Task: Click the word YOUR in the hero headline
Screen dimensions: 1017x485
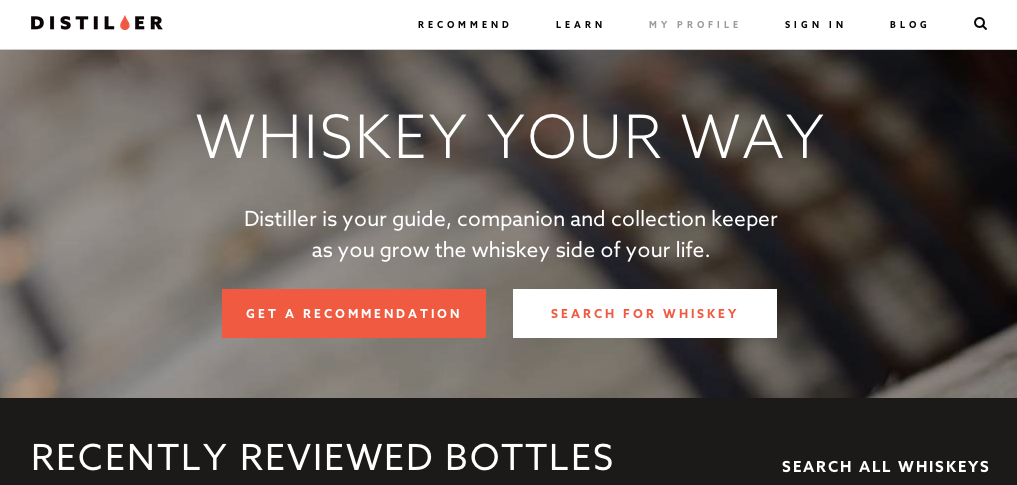Action: tap(575, 137)
